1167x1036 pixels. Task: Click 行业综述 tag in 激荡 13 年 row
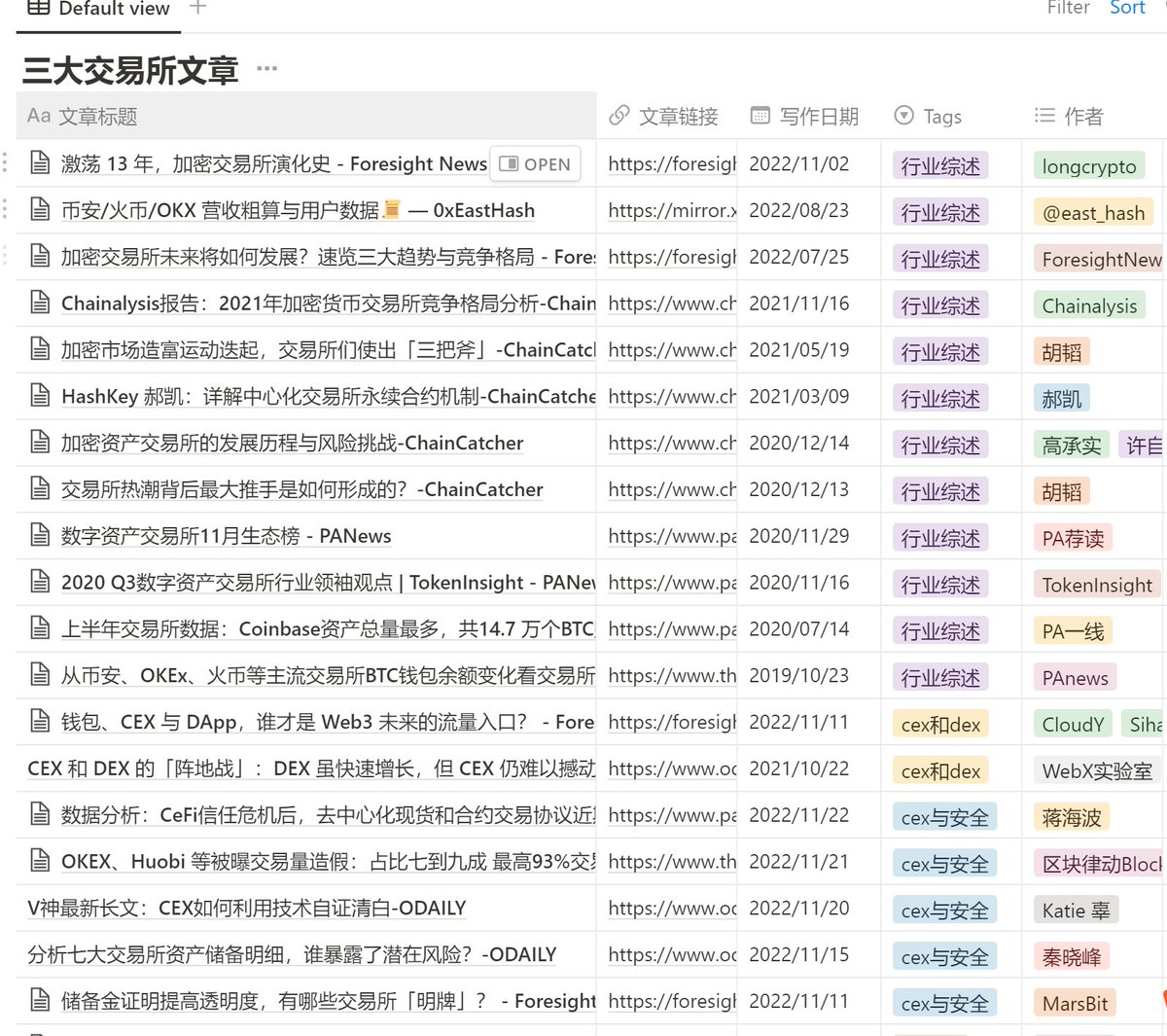(x=940, y=165)
